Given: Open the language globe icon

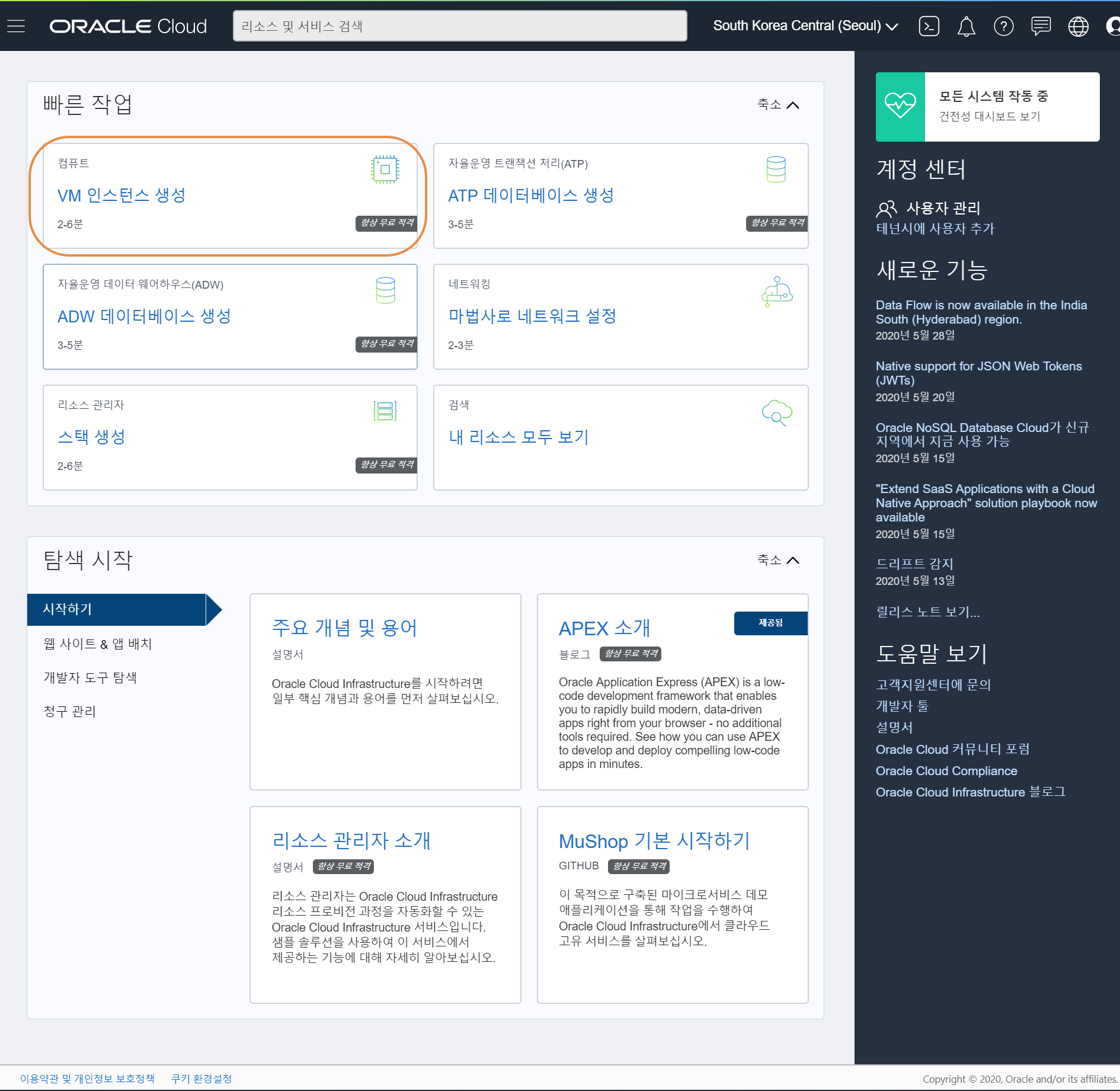Looking at the screenshot, I should [x=1078, y=26].
